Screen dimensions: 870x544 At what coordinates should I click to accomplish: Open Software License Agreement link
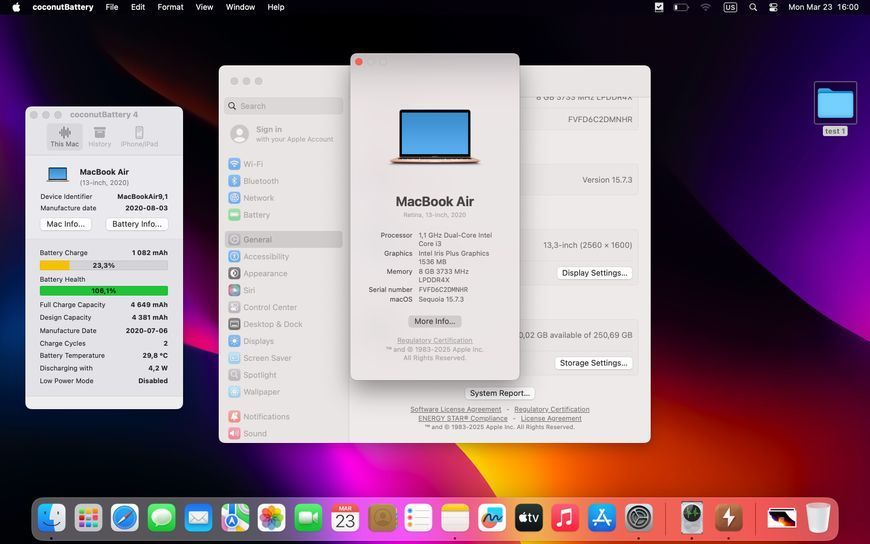click(x=456, y=410)
